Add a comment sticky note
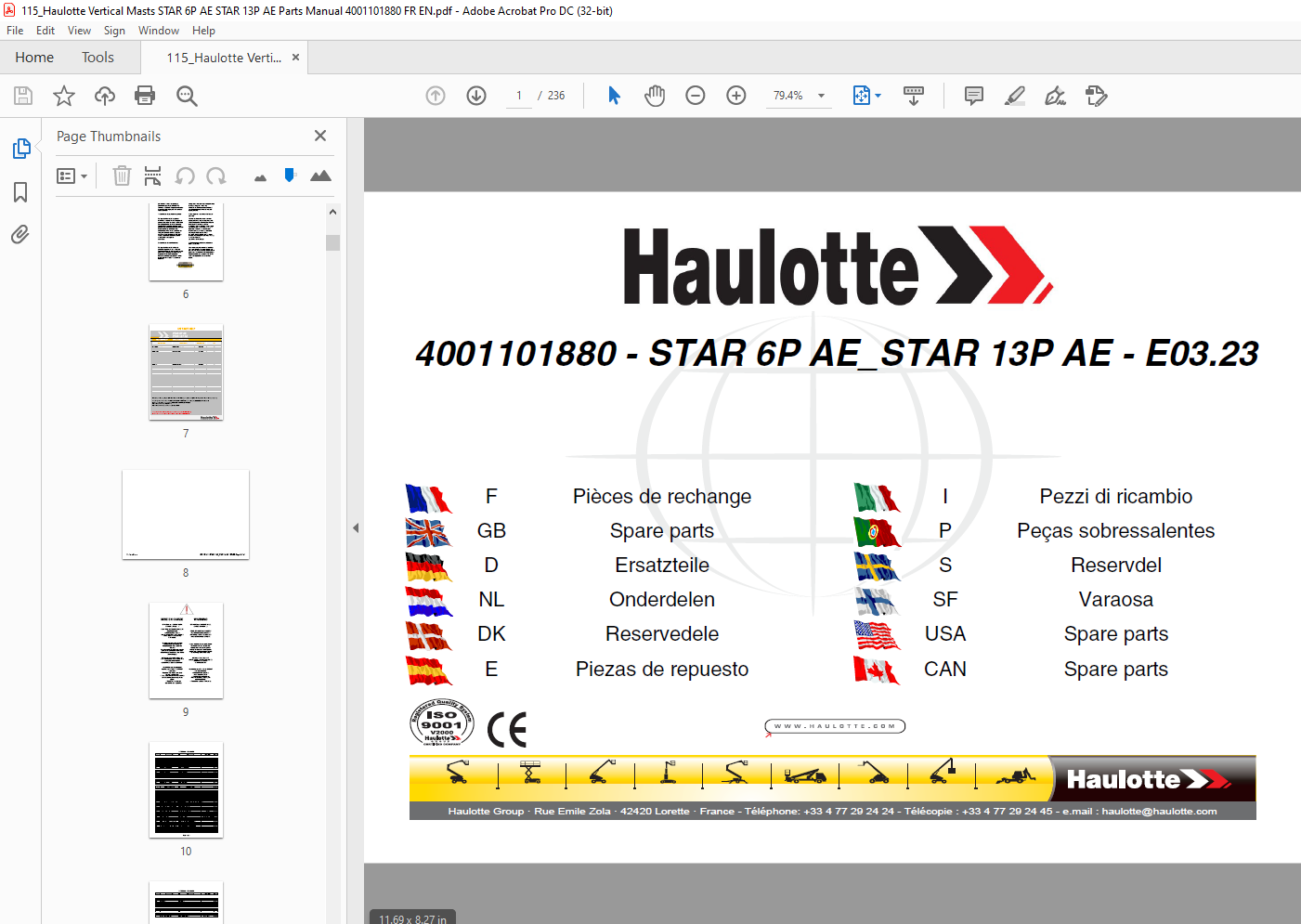Image resolution: width=1301 pixels, height=924 pixels. click(974, 96)
